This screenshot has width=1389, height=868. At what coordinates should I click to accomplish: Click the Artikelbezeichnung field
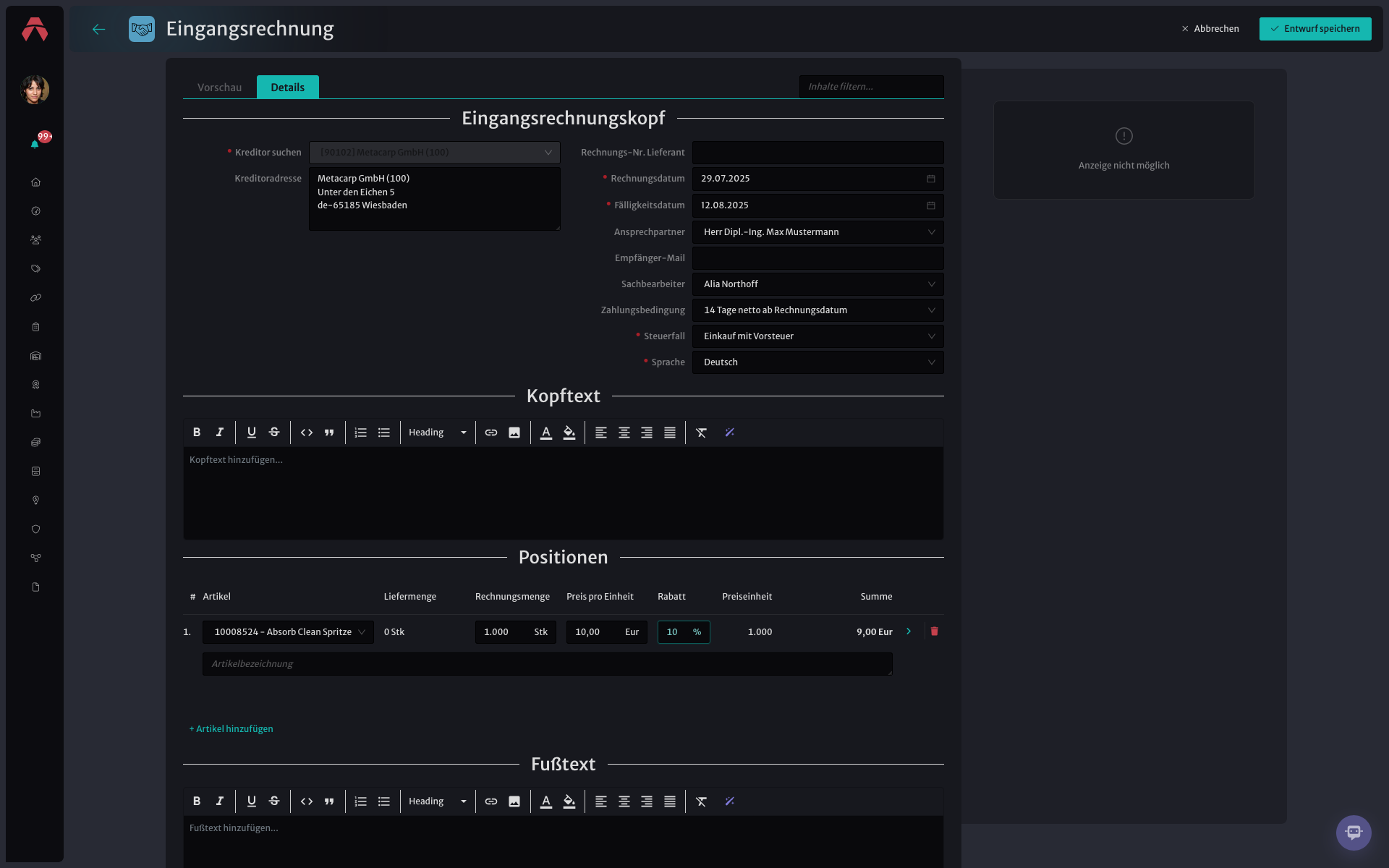[548, 664]
